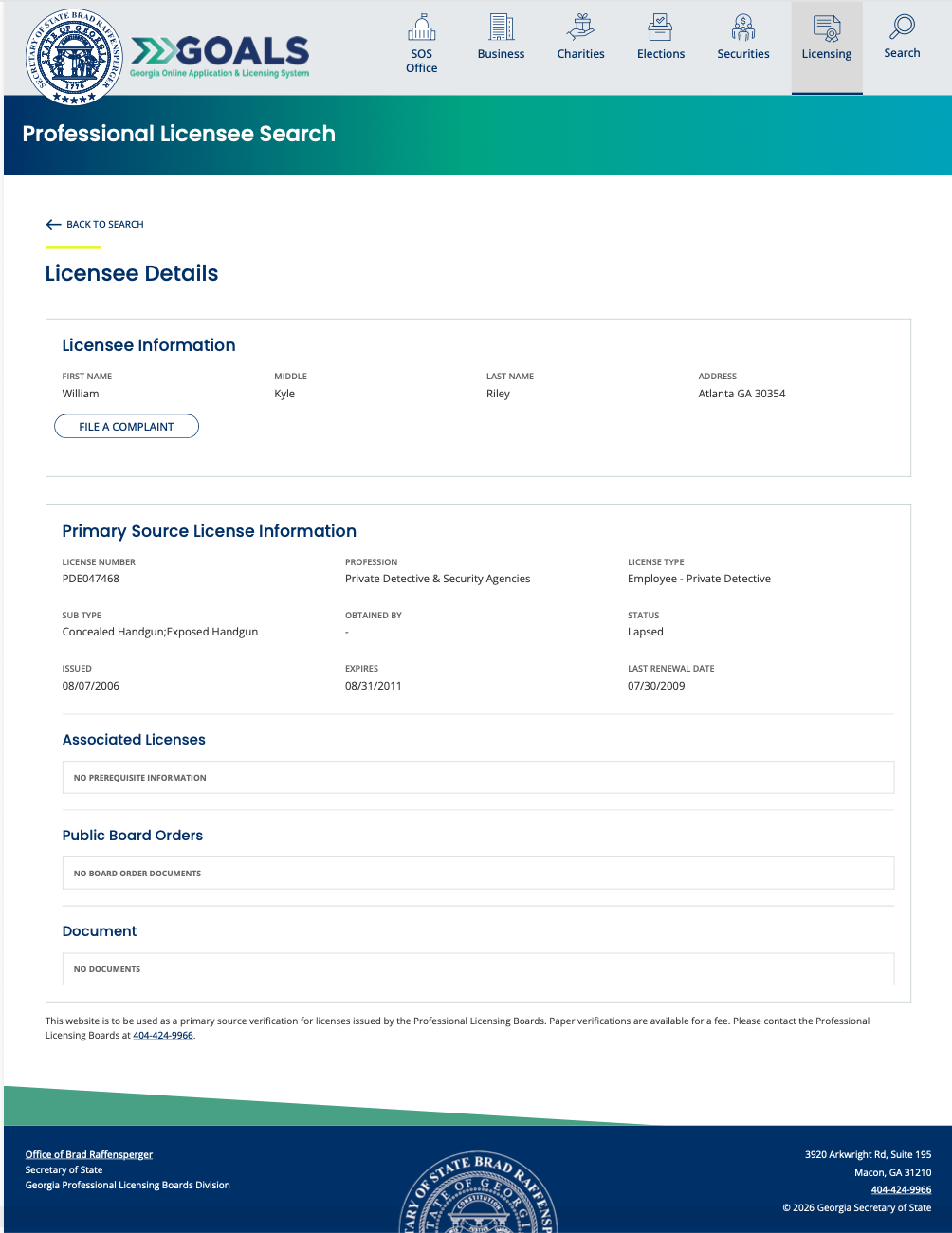Click the Georgia Professional Licensing Boards Division footer text
The width and height of the screenshot is (952, 1233).
128,1185
